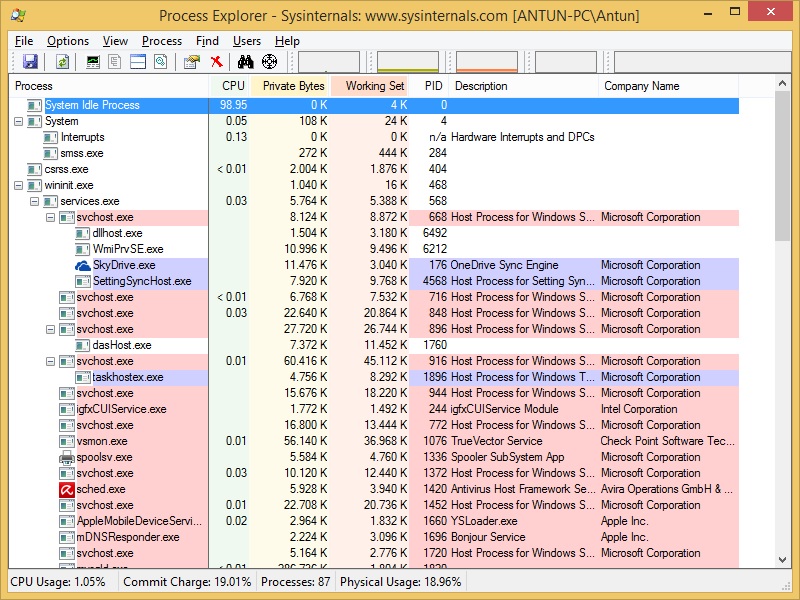800x600 pixels.
Task: Toggle the lower pane DLL view
Action: click(x=139, y=61)
